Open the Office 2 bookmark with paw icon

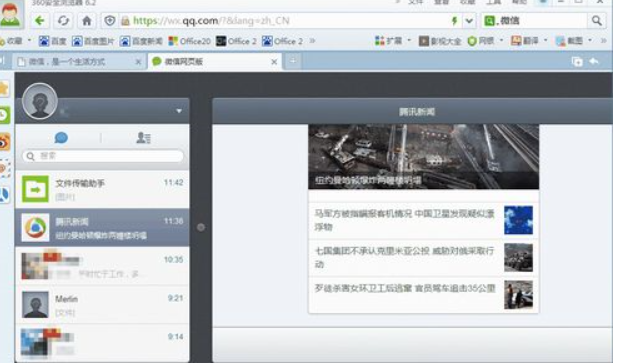283,41
